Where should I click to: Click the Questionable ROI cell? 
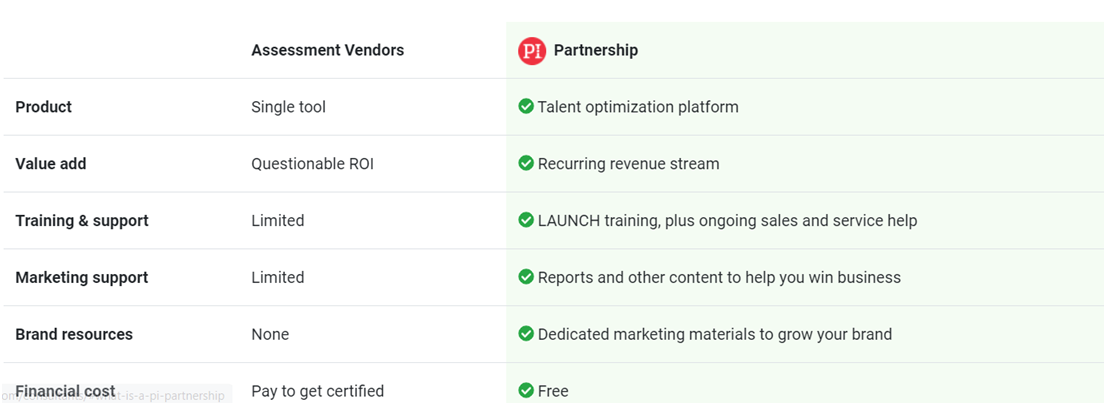(x=312, y=164)
